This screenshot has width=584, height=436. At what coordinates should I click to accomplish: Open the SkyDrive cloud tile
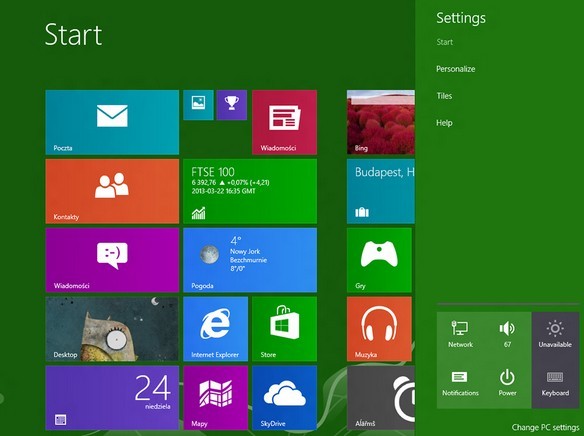tap(285, 398)
